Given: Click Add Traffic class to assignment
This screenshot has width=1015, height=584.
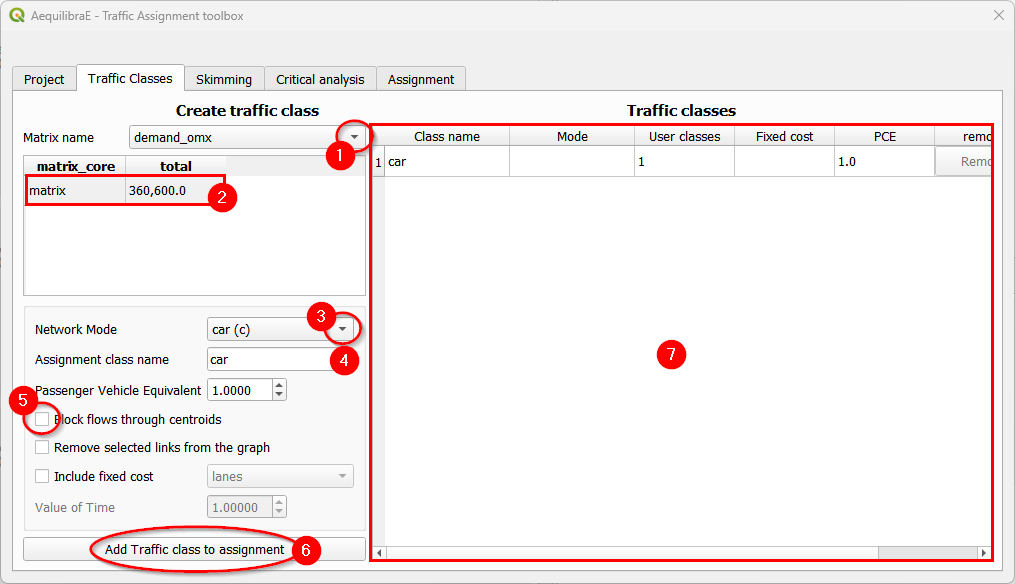Looking at the screenshot, I should (x=193, y=548).
